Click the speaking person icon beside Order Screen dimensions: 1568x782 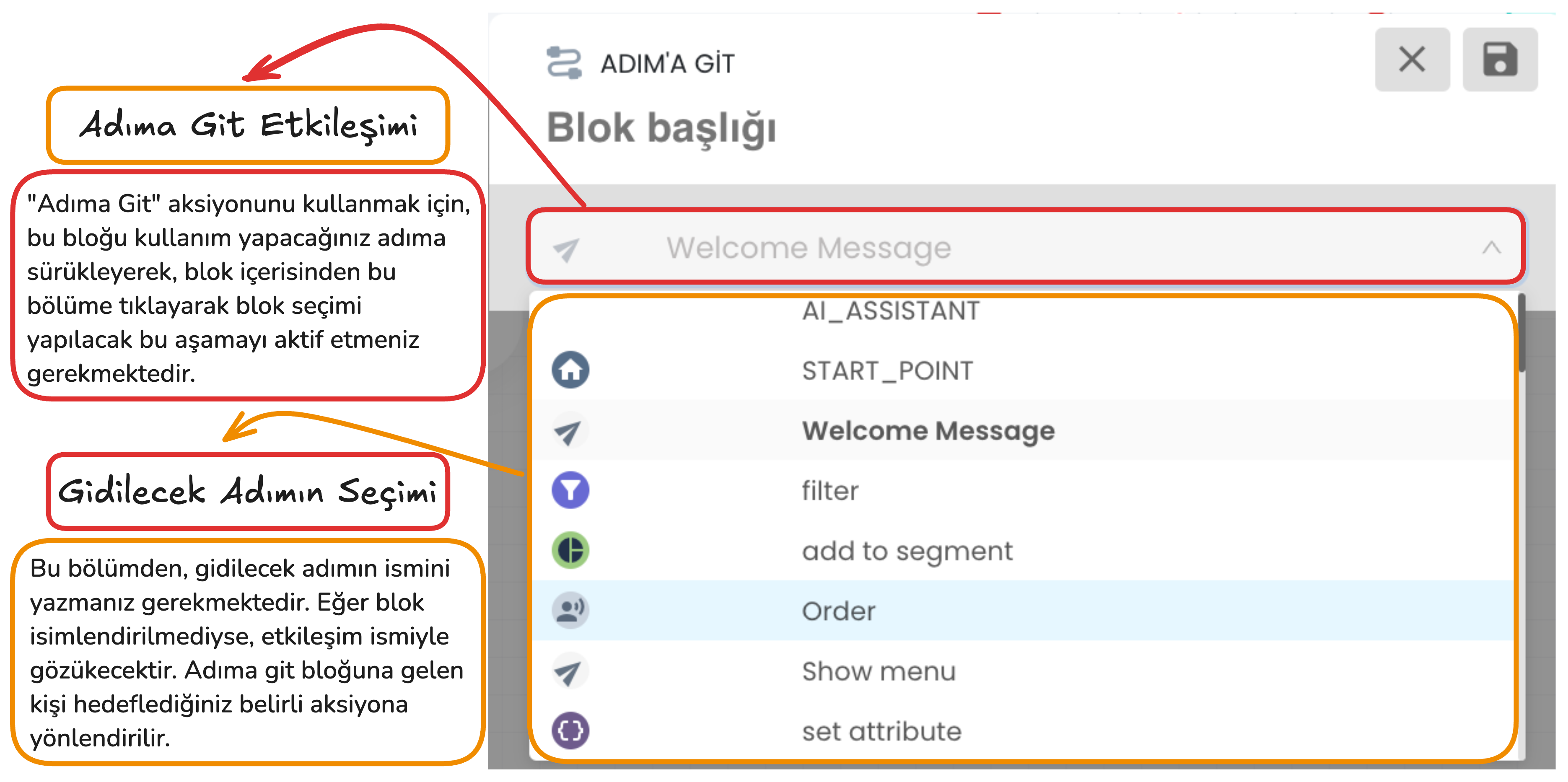click(x=570, y=610)
